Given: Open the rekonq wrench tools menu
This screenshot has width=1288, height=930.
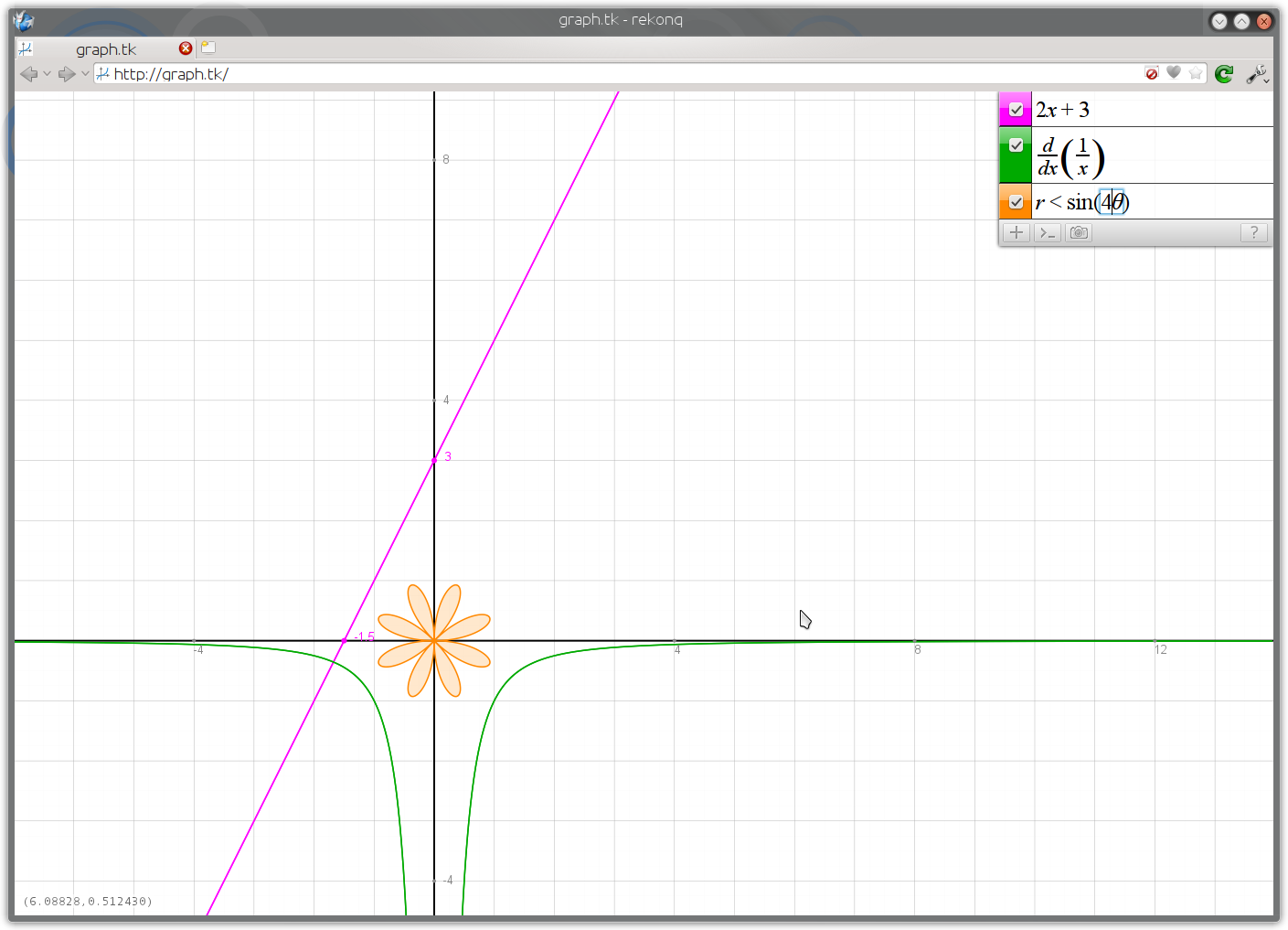Looking at the screenshot, I should 1258,74.
